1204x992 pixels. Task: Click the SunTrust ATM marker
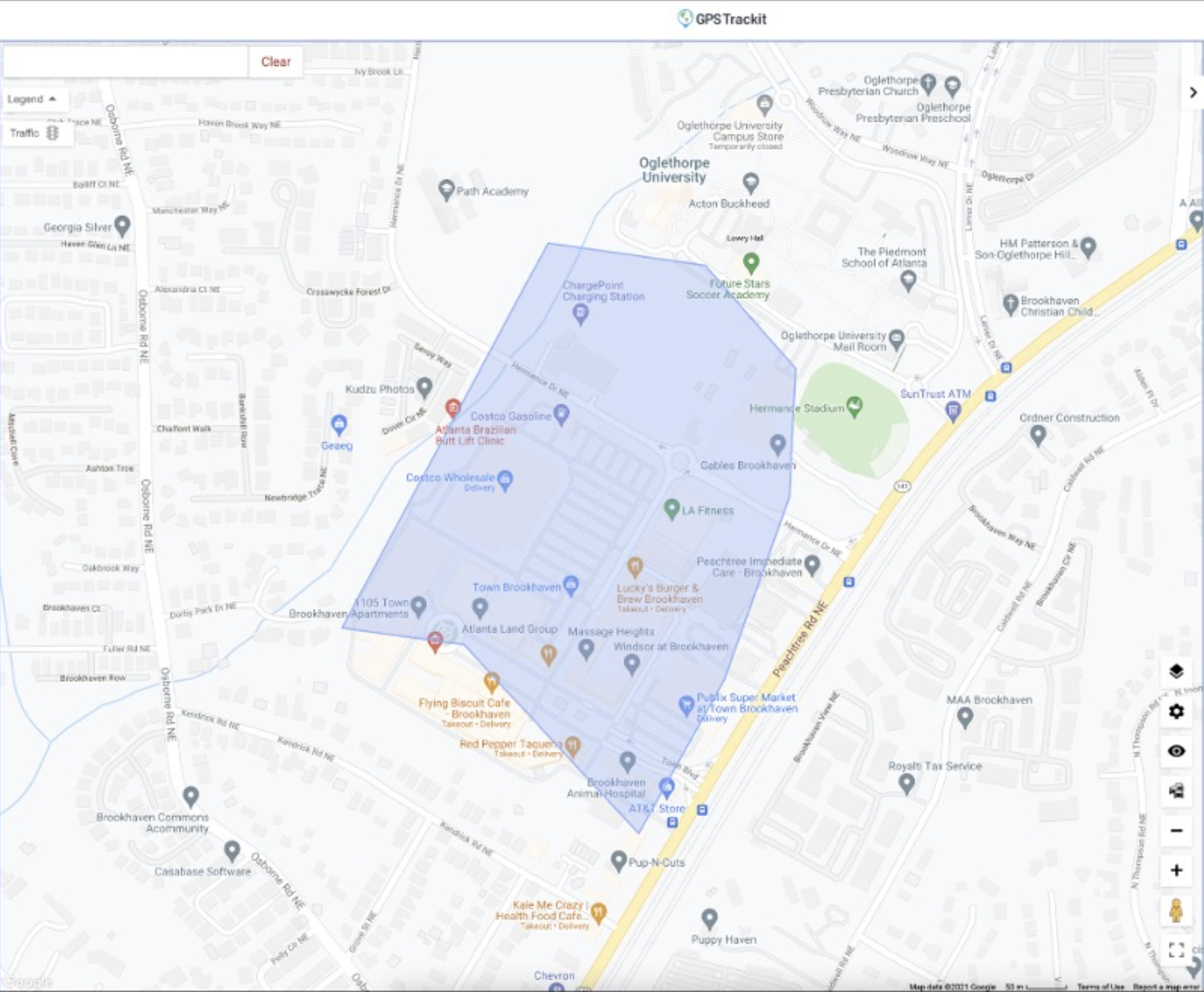point(952,412)
